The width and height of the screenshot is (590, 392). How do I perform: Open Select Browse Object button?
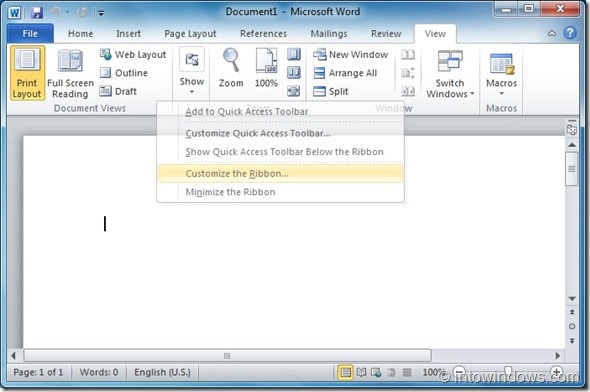572,326
